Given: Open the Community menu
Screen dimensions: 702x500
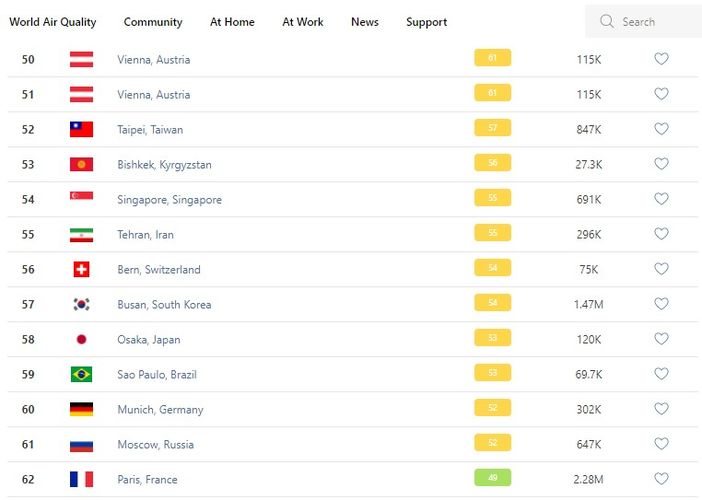Looking at the screenshot, I should [153, 22].
